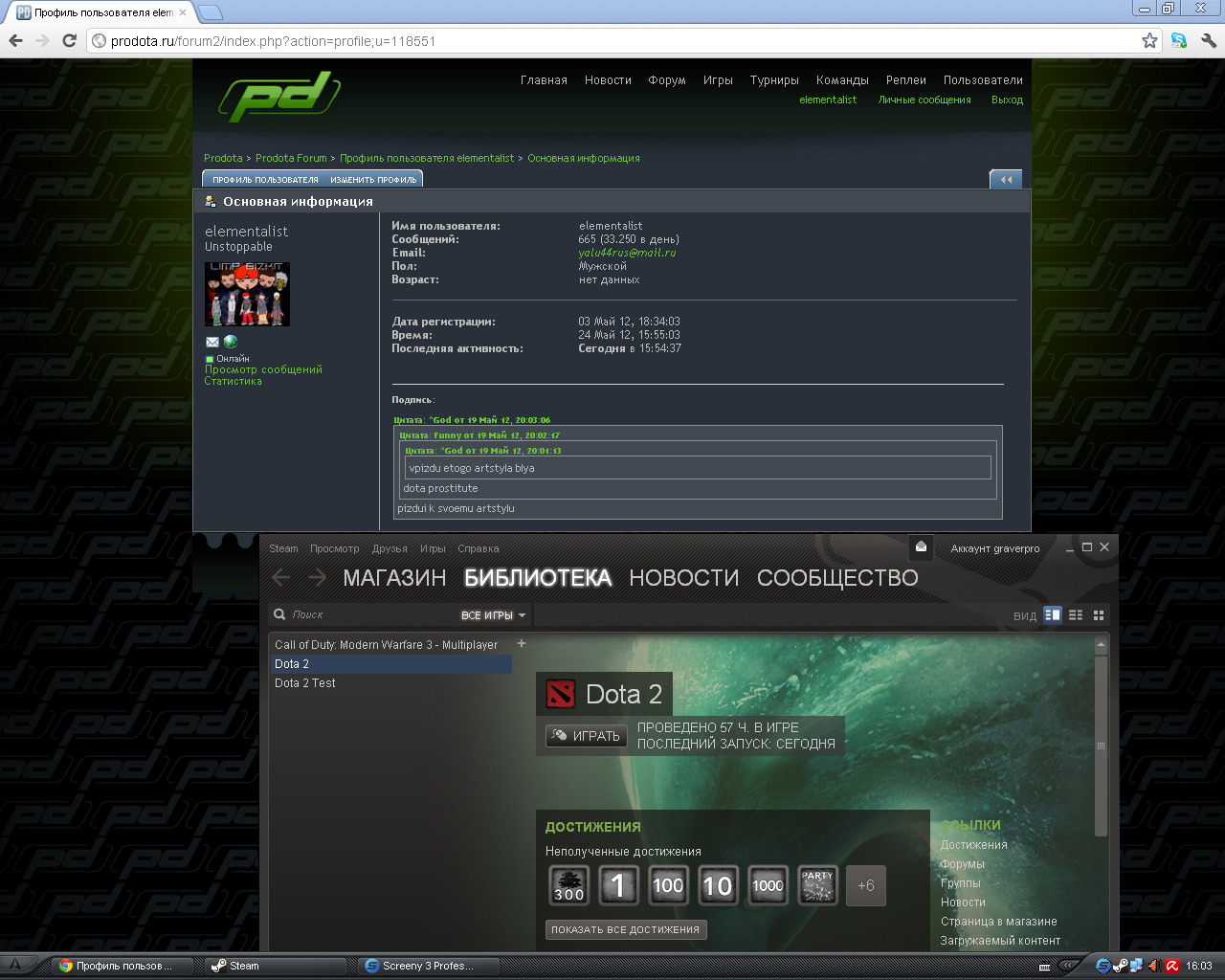Click Статистика link in profile
Viewport: 1225px width, 980px height.
coord(233,381)
